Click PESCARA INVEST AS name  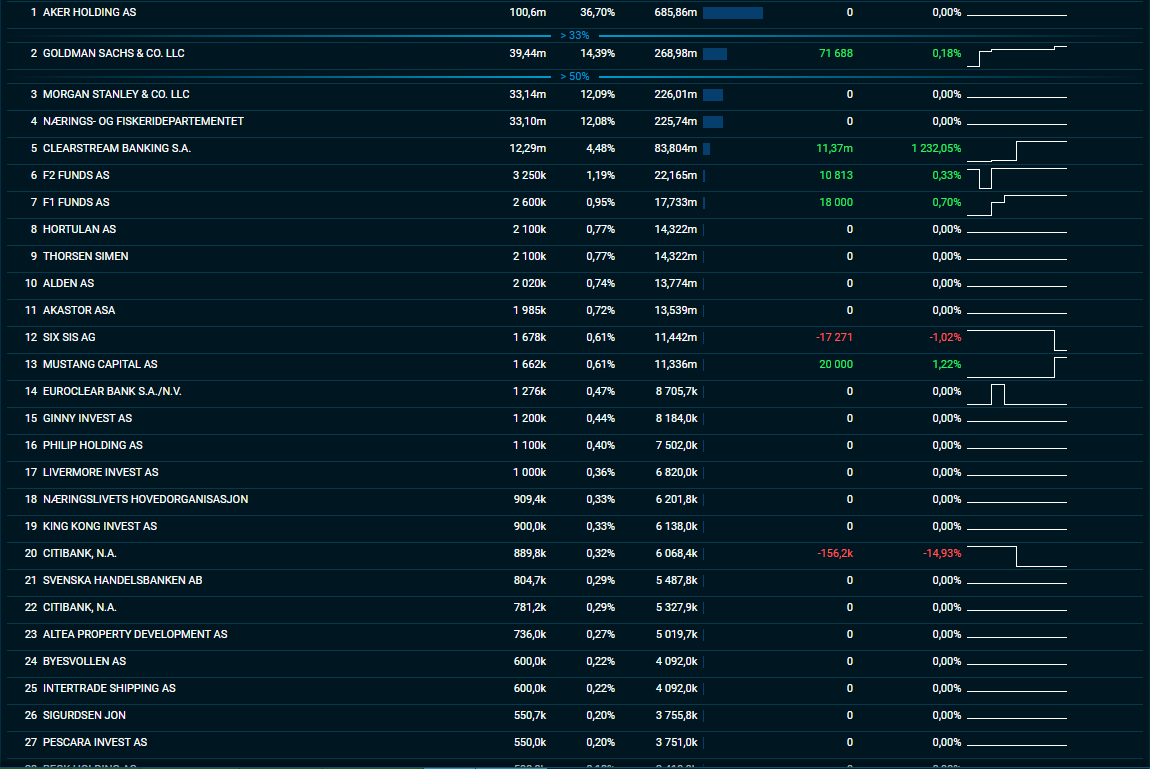point(95,743)
